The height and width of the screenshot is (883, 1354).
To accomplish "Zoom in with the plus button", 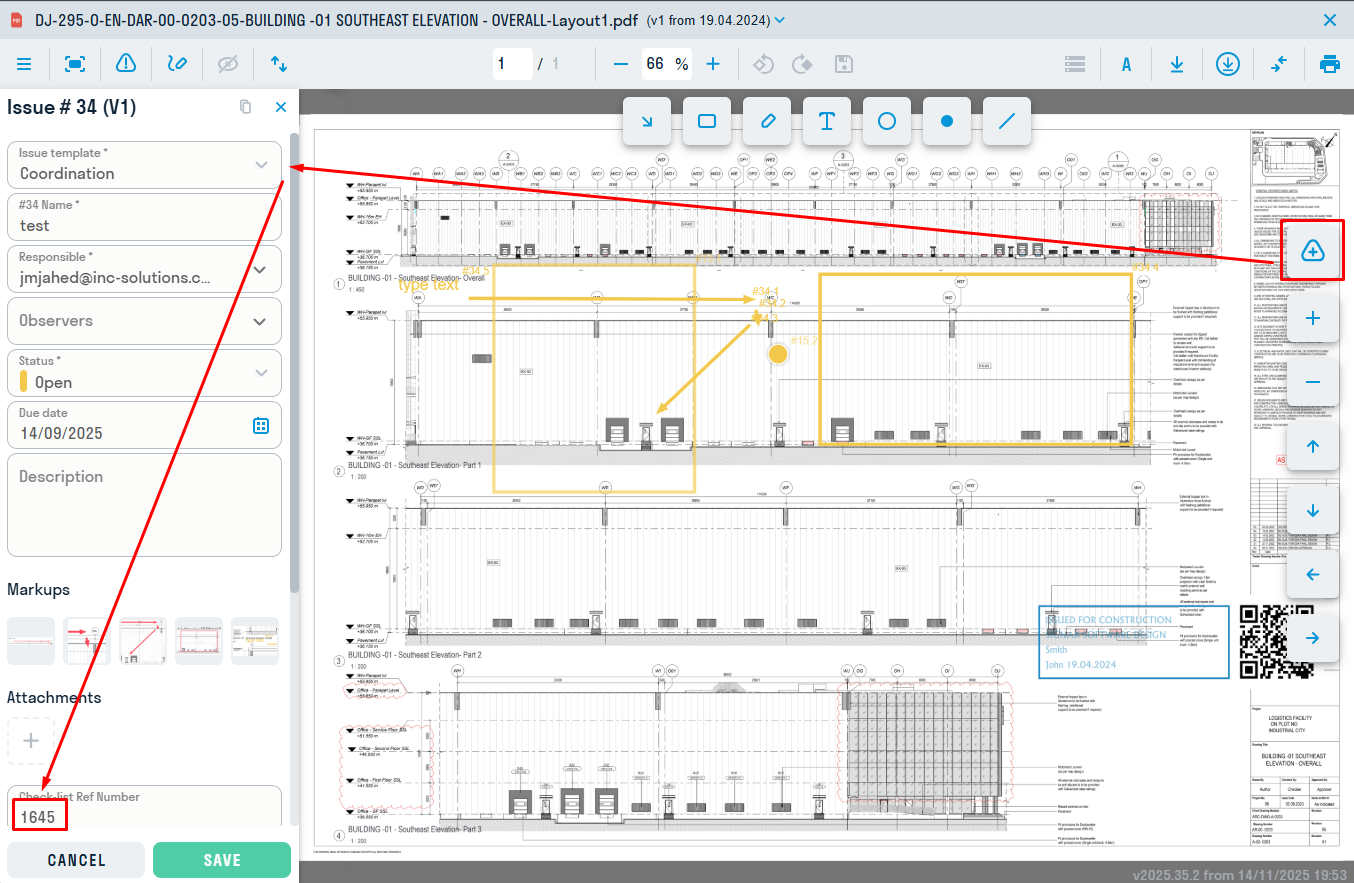I will coord(713,64).
